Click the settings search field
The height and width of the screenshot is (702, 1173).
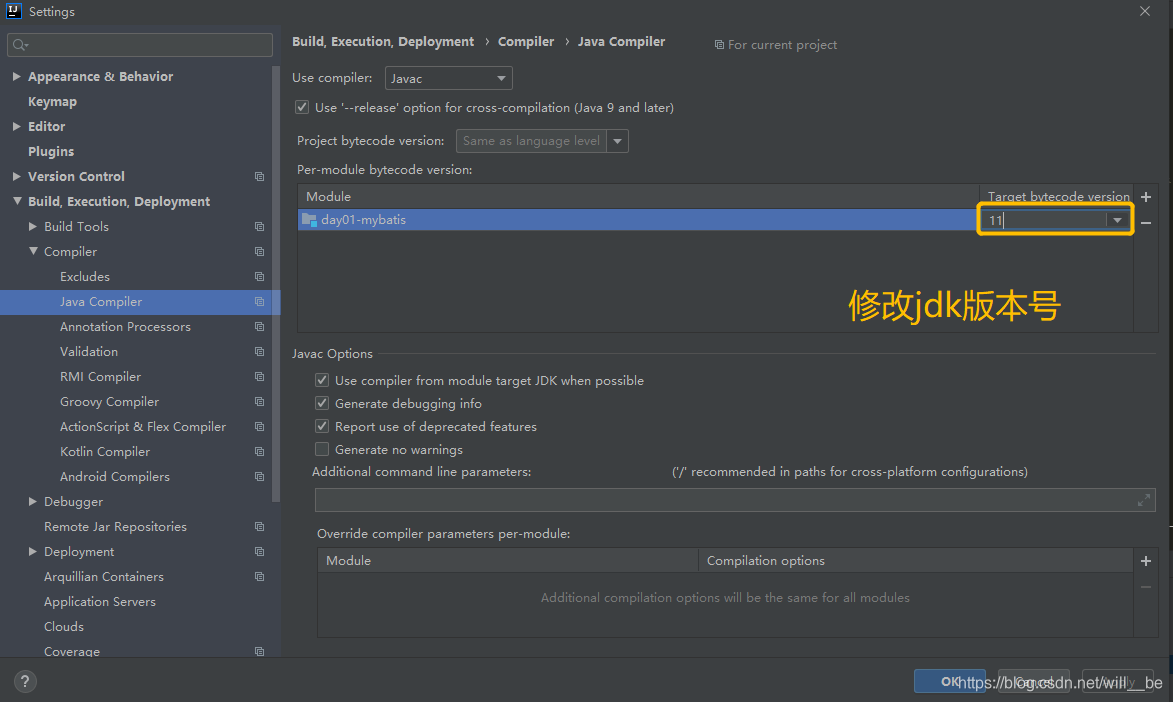tap(140, 45)
